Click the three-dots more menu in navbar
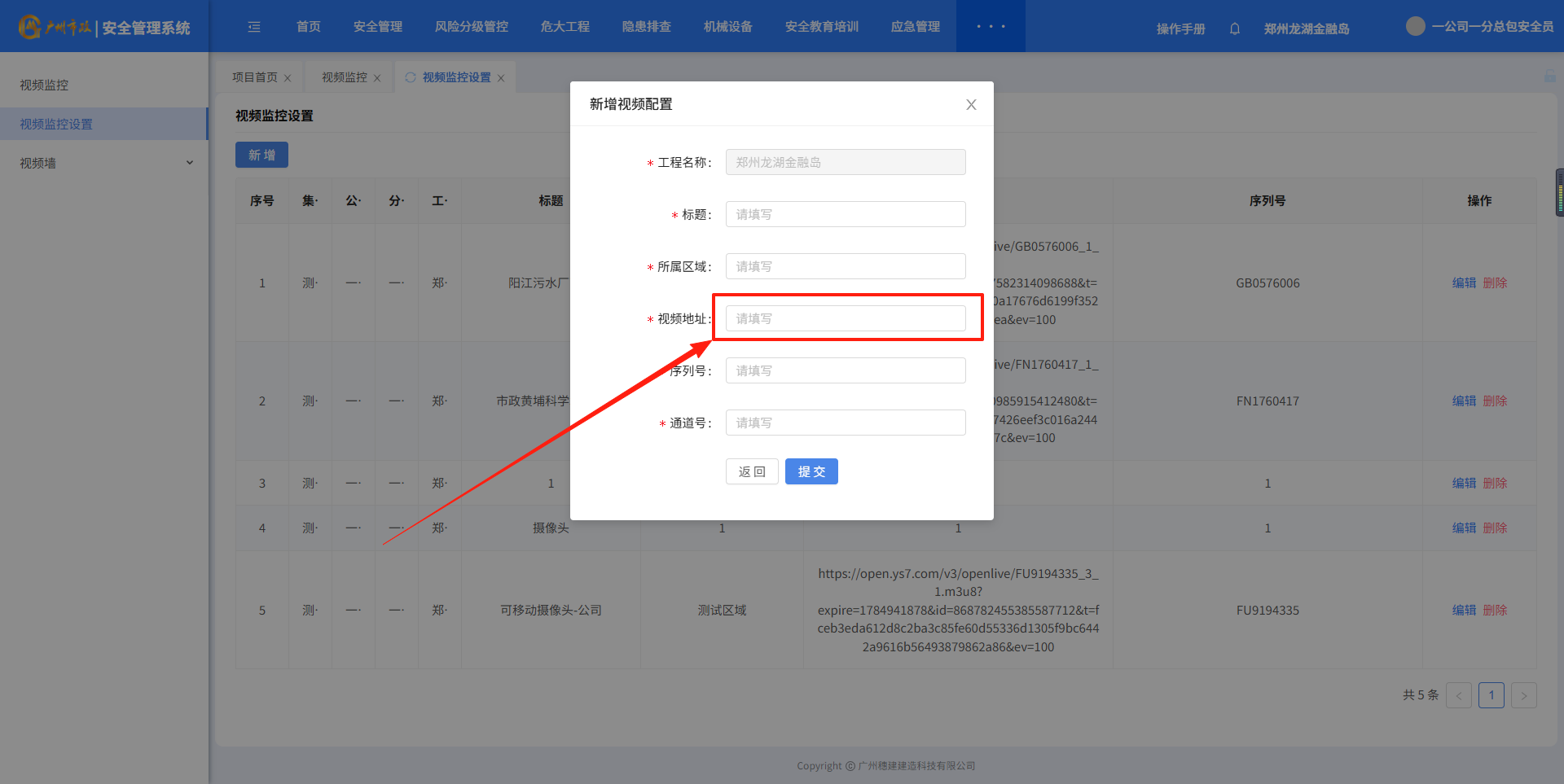Image resolution: width=1564 pixels, height=784 pixels. click(x=991, y=27)
